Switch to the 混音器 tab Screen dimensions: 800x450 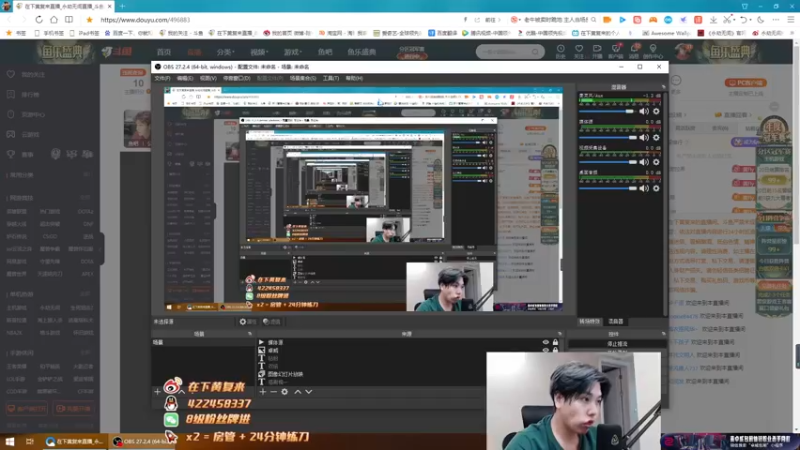pos(616,321)
